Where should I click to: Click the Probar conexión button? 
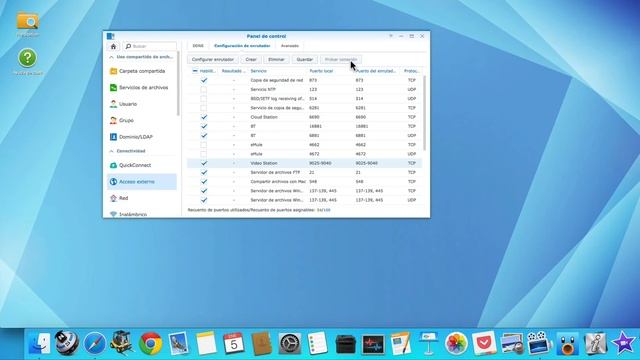click(x=341, y=60)
